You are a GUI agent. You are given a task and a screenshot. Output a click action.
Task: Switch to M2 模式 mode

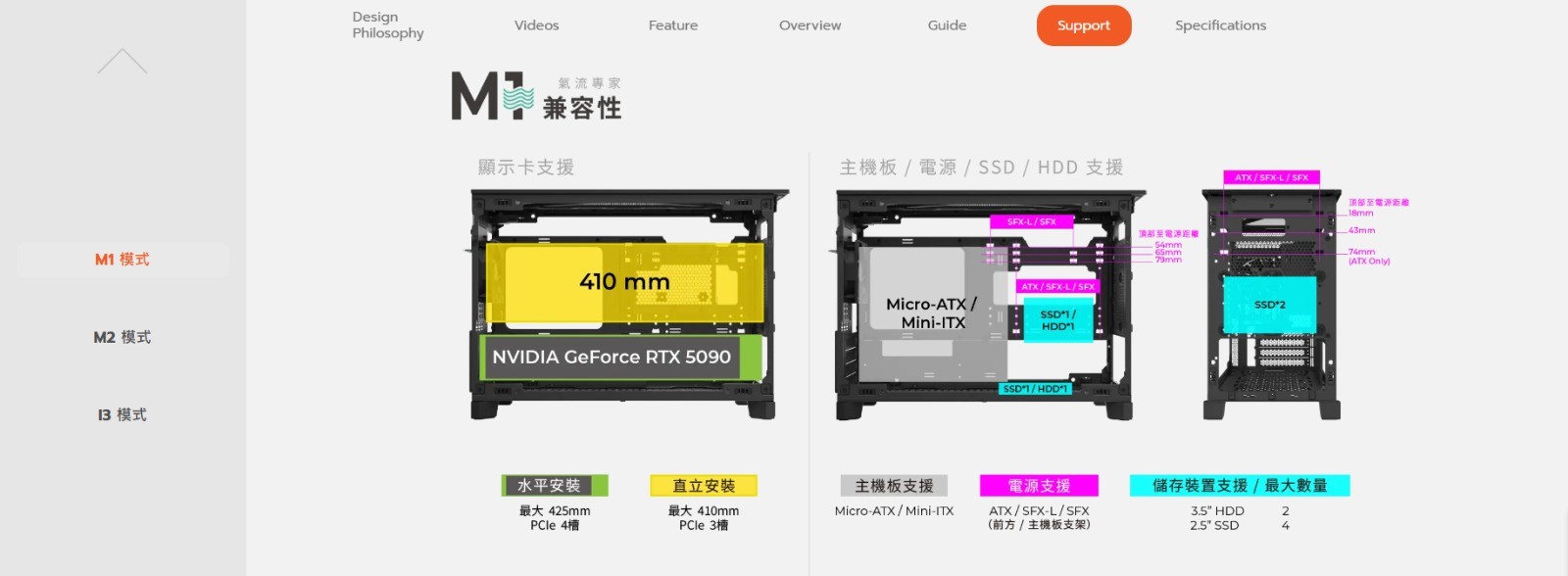tap(122, 337)
